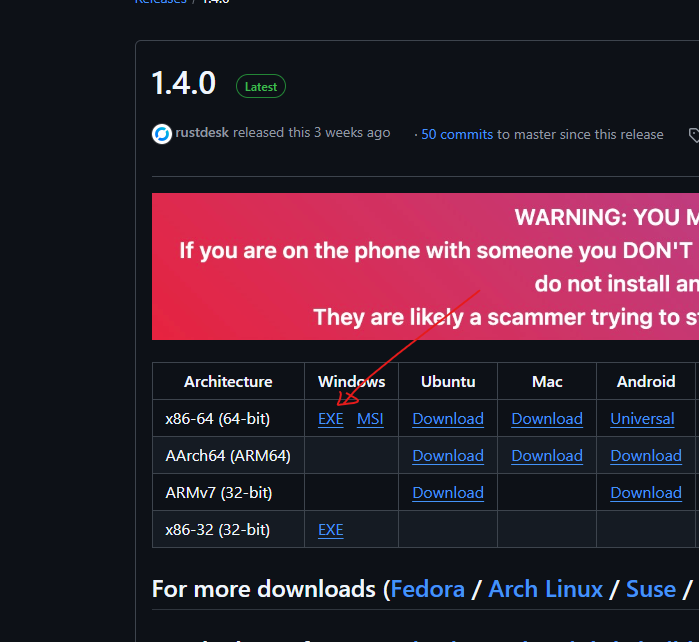The image size is (699, 642).
Task: Click the 1.4.0 release title
Action: [x=184, y=83]
